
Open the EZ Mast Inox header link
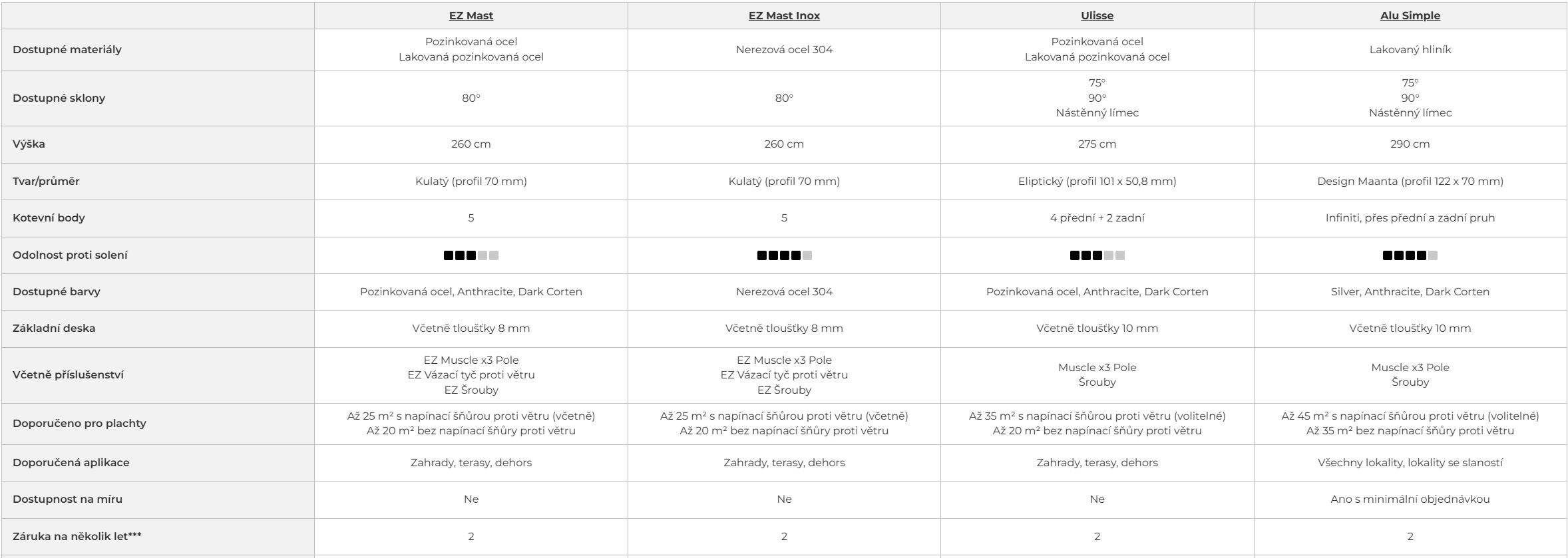pyautogui.click(x=784, y=16)
